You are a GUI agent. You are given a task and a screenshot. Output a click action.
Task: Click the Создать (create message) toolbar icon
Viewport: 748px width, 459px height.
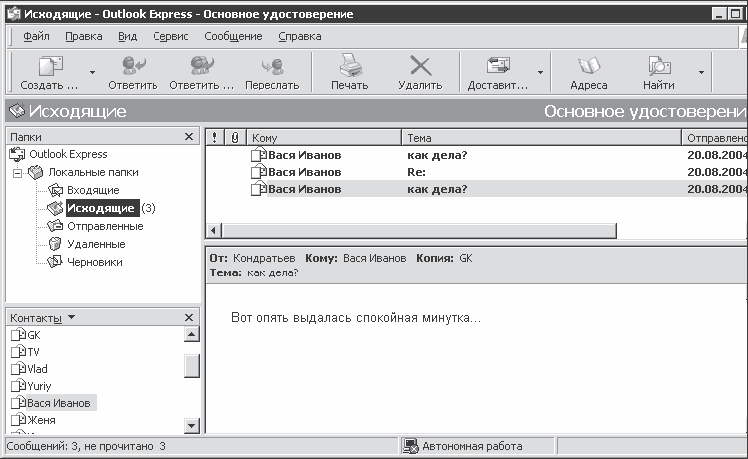pos(49,67)
